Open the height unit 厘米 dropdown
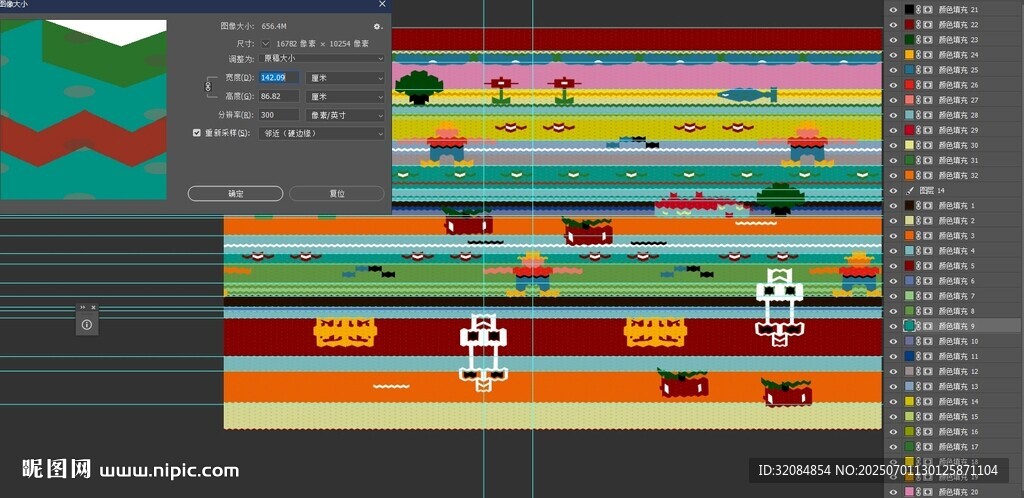This screenshot has height=498, width=1024. point(345,97)
